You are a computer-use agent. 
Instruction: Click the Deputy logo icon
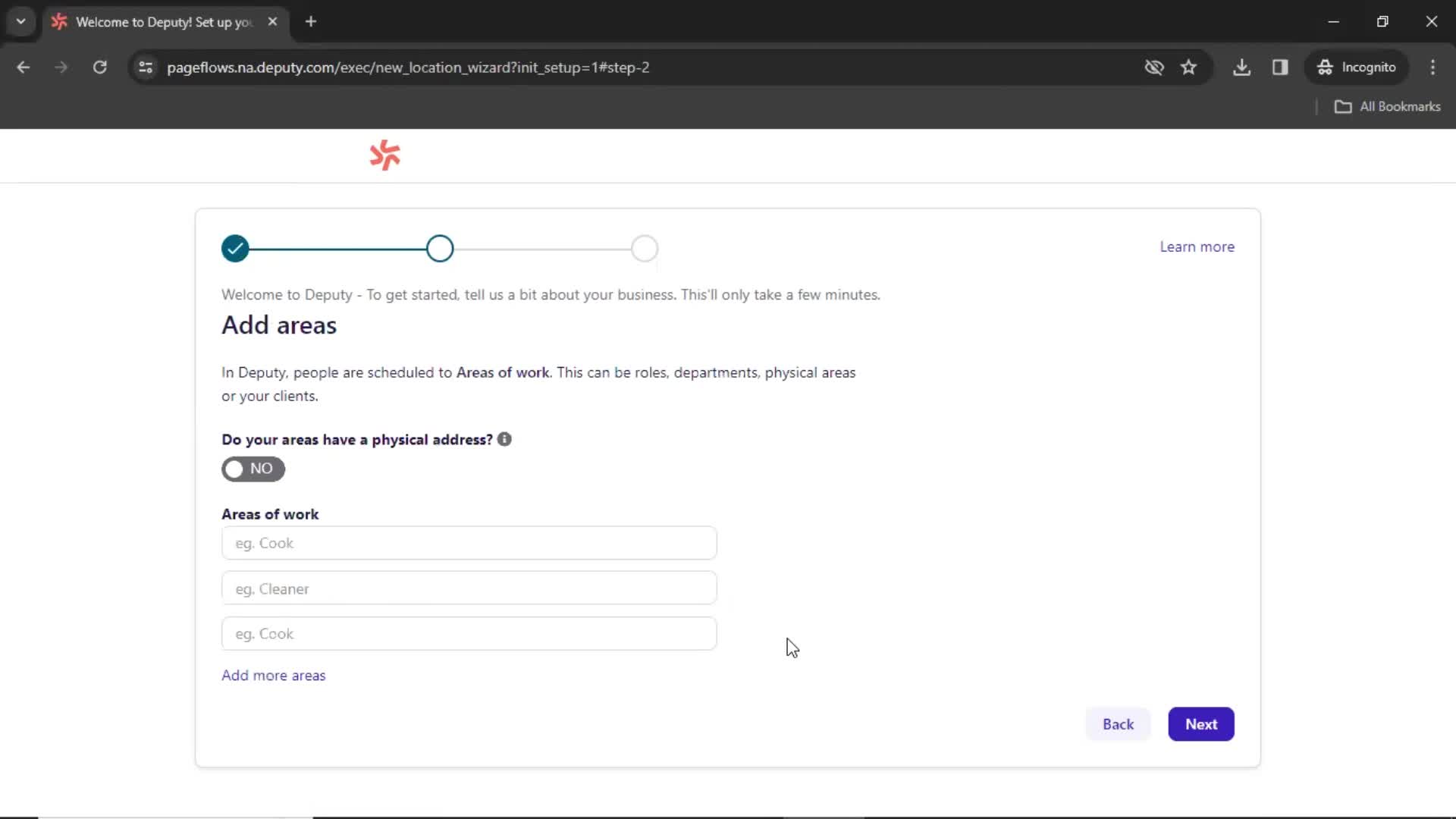point(384,155)
